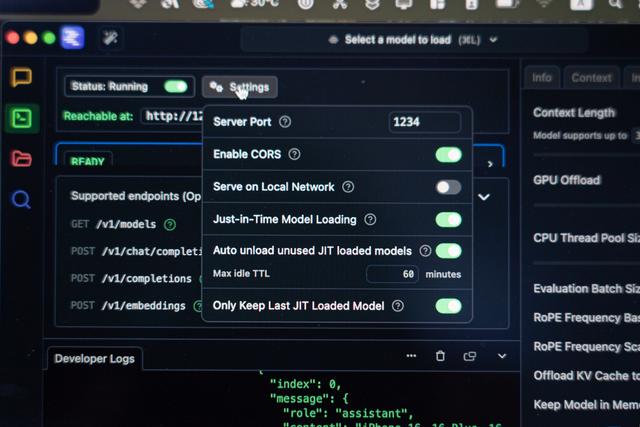Pop out the Developer Logs panel
The image size is (640, 427).
(x=469, y=356)
